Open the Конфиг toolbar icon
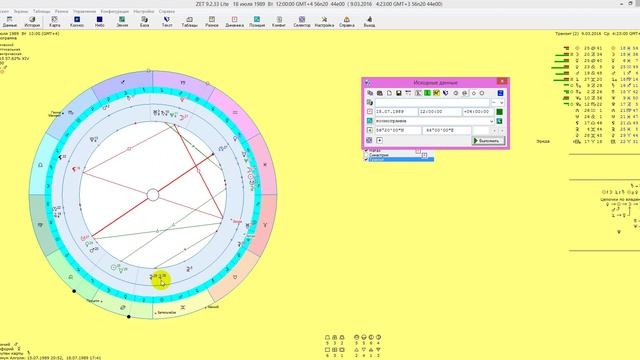The height and width of the screenshot is (360, 640). tap(279, 22)
